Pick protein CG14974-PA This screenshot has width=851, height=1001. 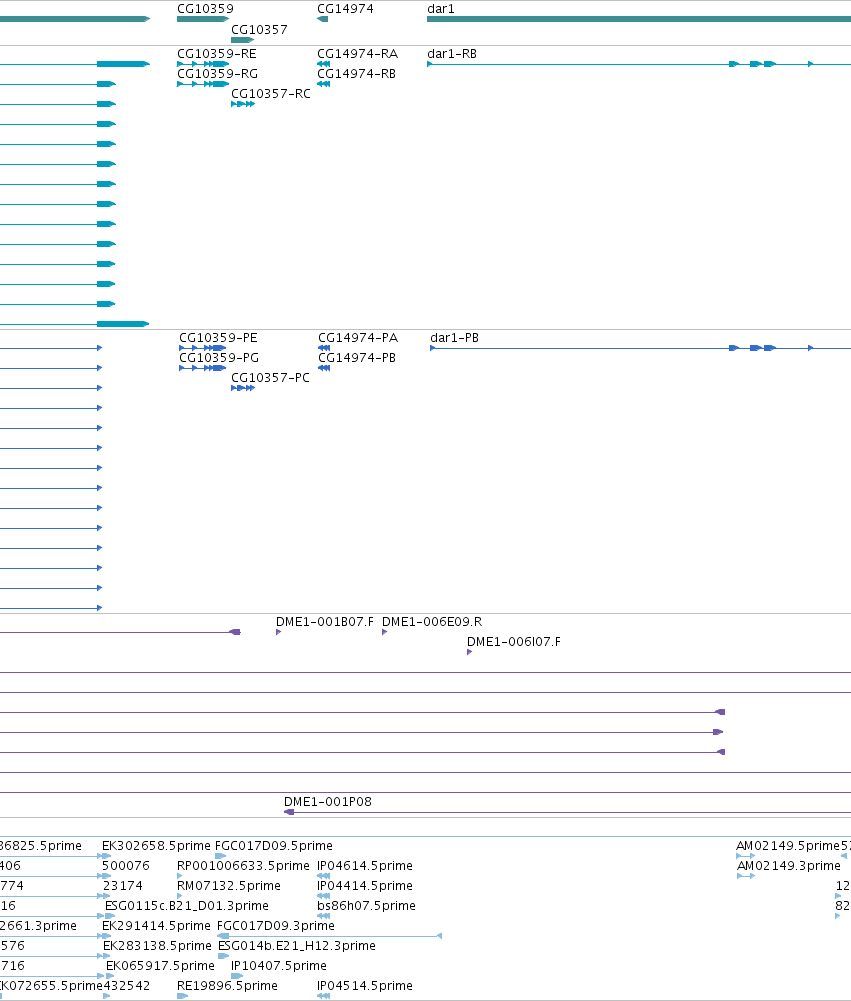coord(324,348)
